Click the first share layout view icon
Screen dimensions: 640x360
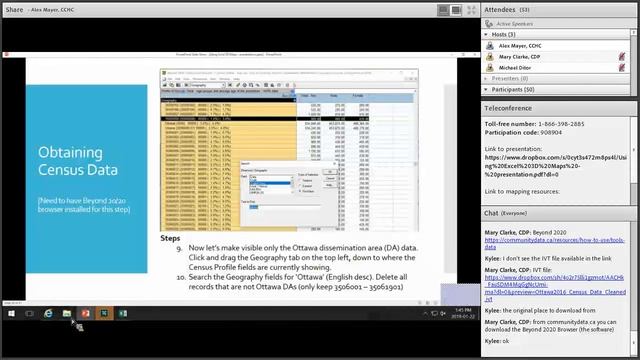click(443, 10)
